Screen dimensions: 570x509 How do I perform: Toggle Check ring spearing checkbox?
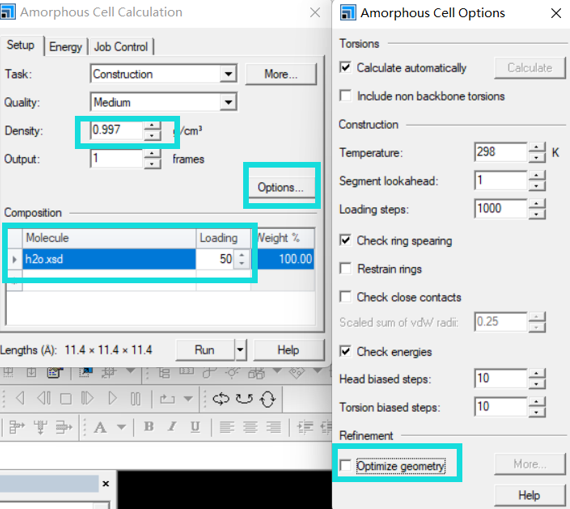pyautogui.click(x=345, y=240)
